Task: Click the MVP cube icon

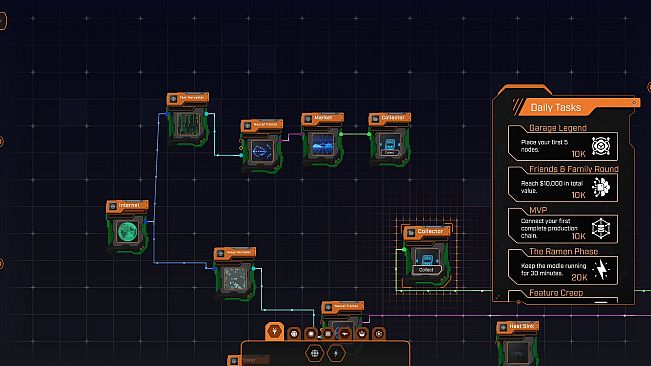Action: point(601,228)
